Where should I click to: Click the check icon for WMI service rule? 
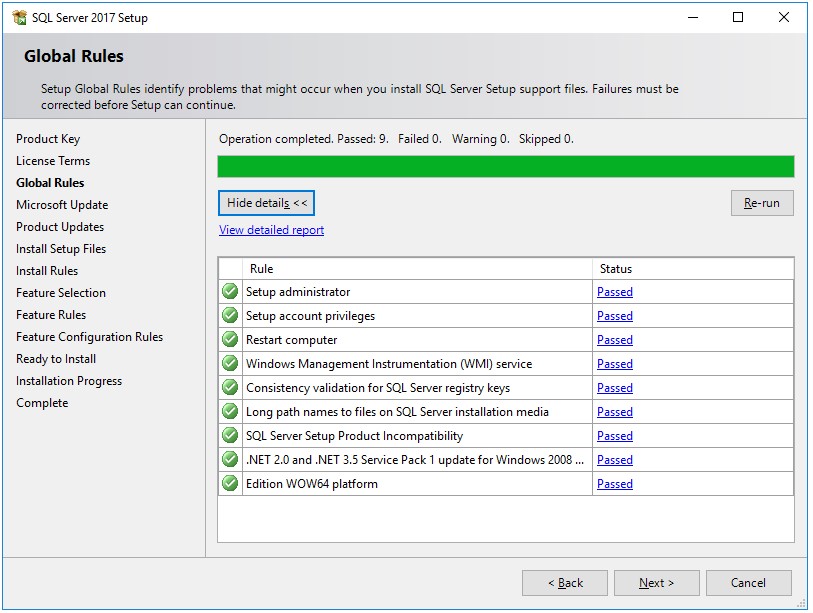click(x=230, y=364)
